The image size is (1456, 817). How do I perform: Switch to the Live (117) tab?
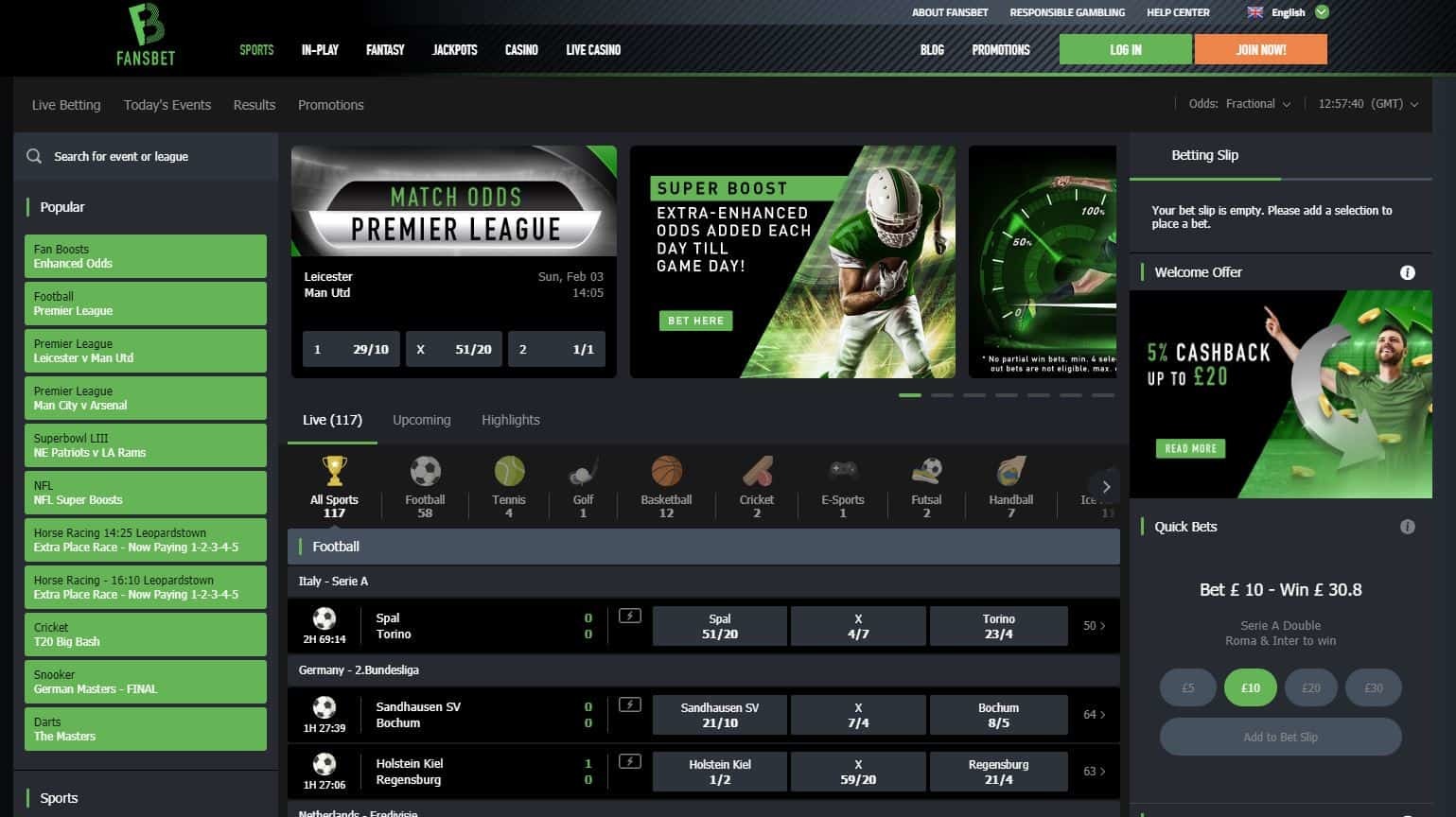[x=332, y=420]
